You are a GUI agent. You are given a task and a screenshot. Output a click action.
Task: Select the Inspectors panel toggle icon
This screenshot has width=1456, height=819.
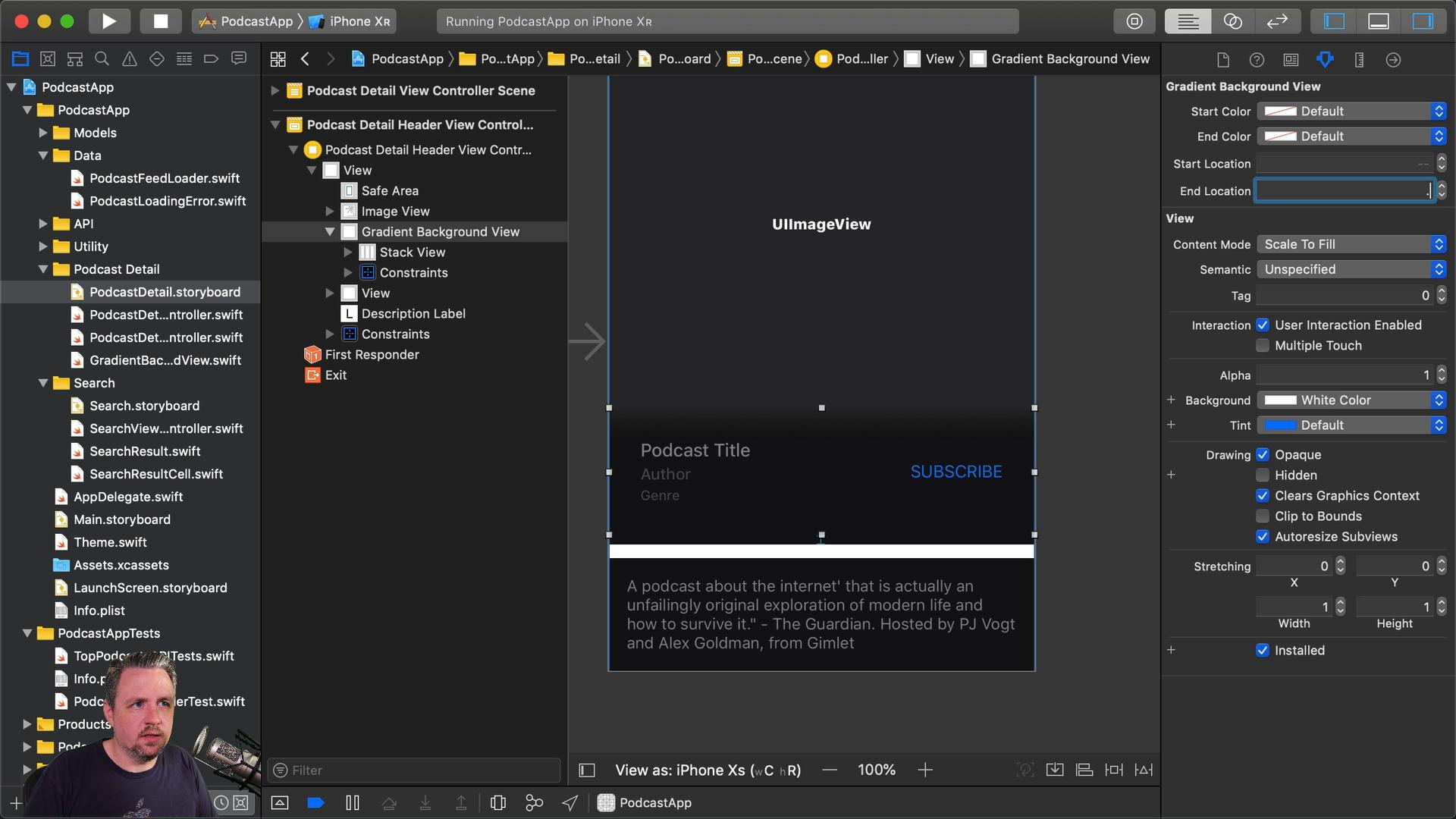point(1425,21)
